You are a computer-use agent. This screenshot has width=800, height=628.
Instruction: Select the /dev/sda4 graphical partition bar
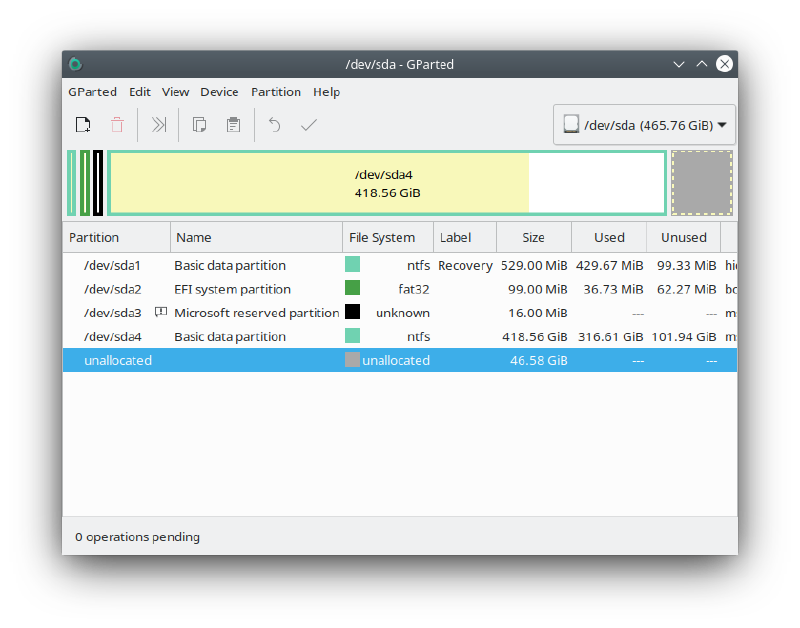click(387, 183)
